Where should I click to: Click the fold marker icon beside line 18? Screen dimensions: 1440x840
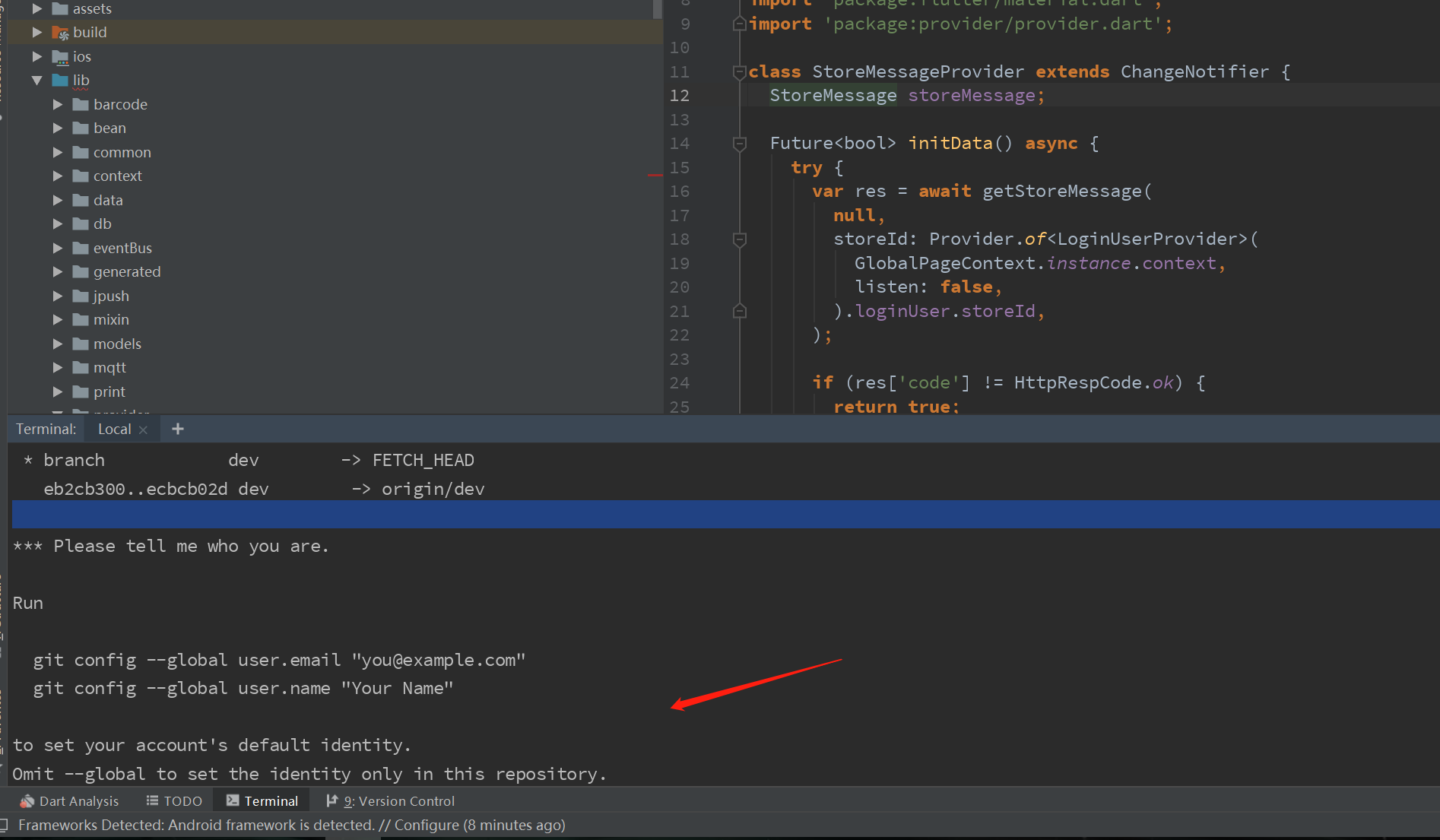point(738,239)
